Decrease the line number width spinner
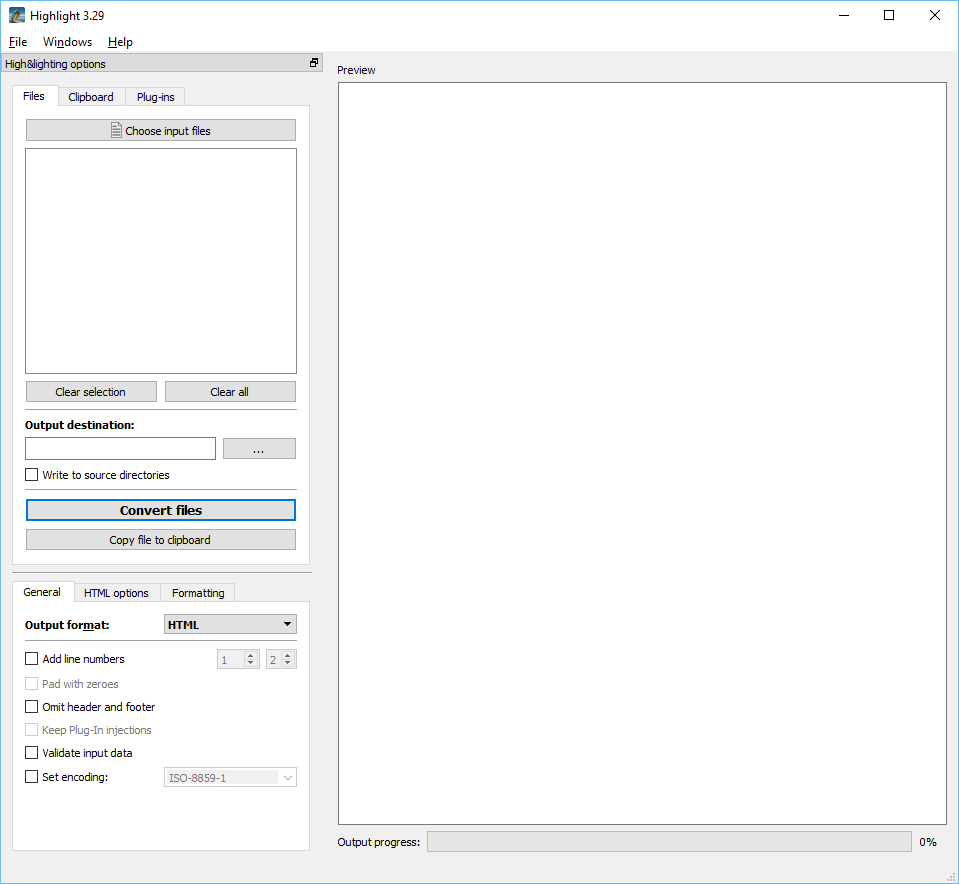Screen dimensions: 959x884 tap(288, 663)
